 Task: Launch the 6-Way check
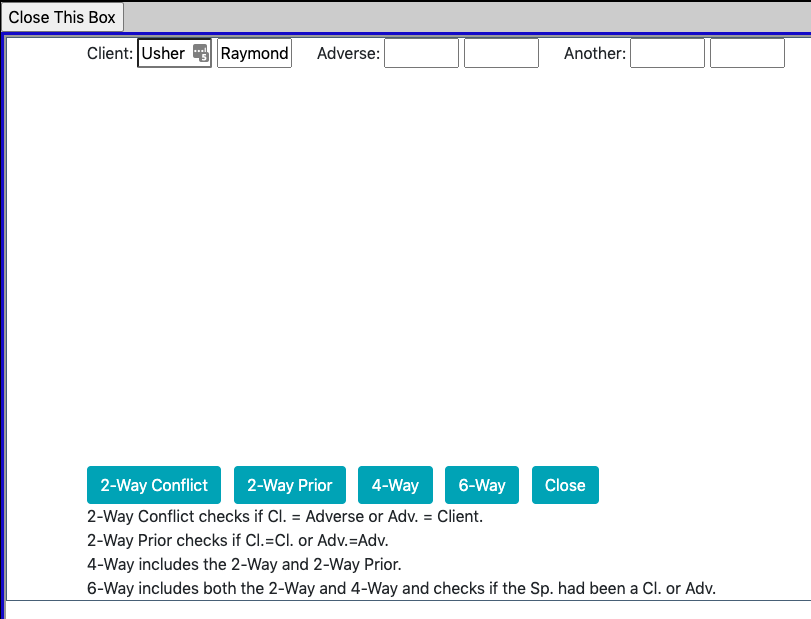click(482, 485)
